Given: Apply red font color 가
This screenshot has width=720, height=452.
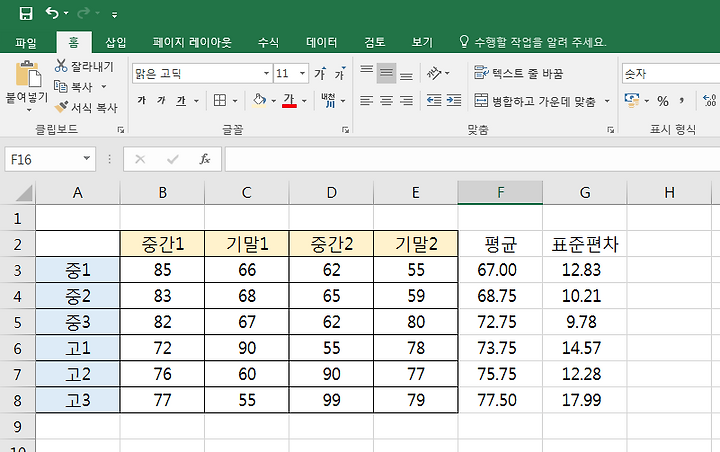Looking at the screenshot, I should click(x=289, y=100).
